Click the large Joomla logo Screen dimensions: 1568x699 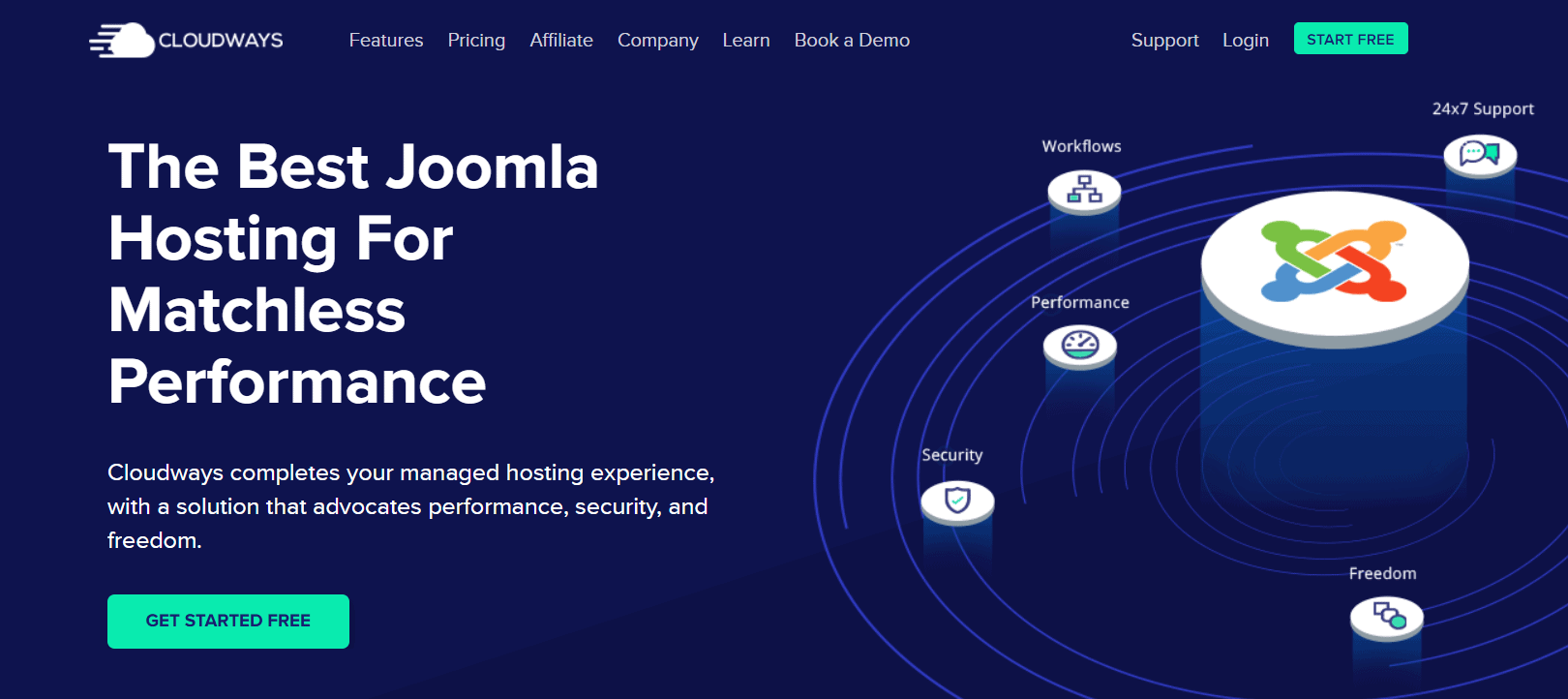[x=1334, y=261]
